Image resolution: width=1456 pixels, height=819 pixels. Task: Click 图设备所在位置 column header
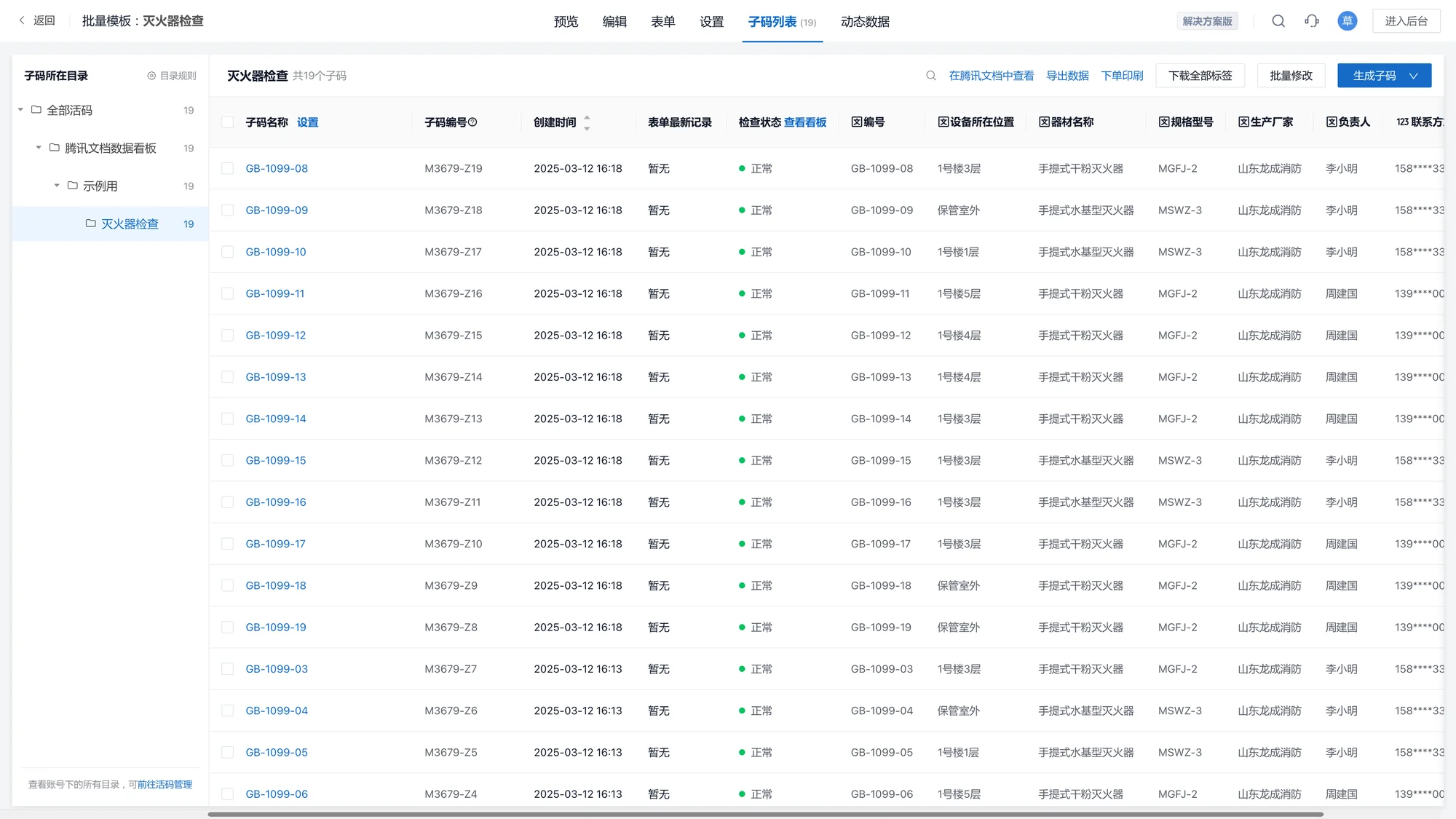point(976,122)
